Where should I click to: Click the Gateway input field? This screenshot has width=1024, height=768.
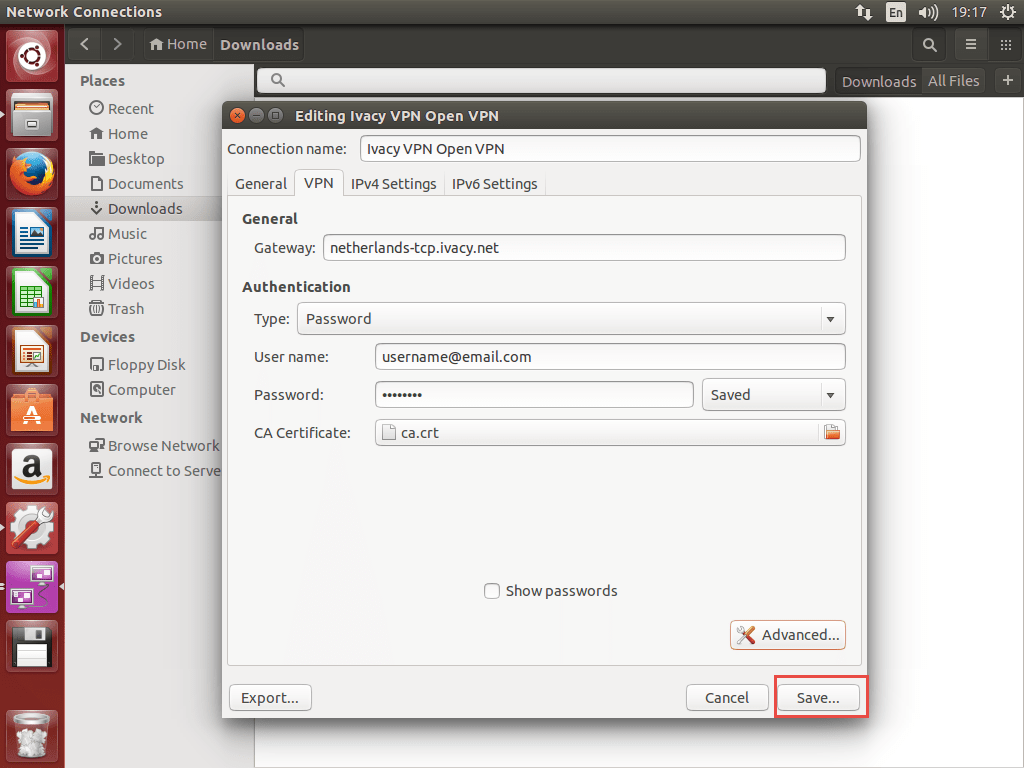tap(584, 248)
